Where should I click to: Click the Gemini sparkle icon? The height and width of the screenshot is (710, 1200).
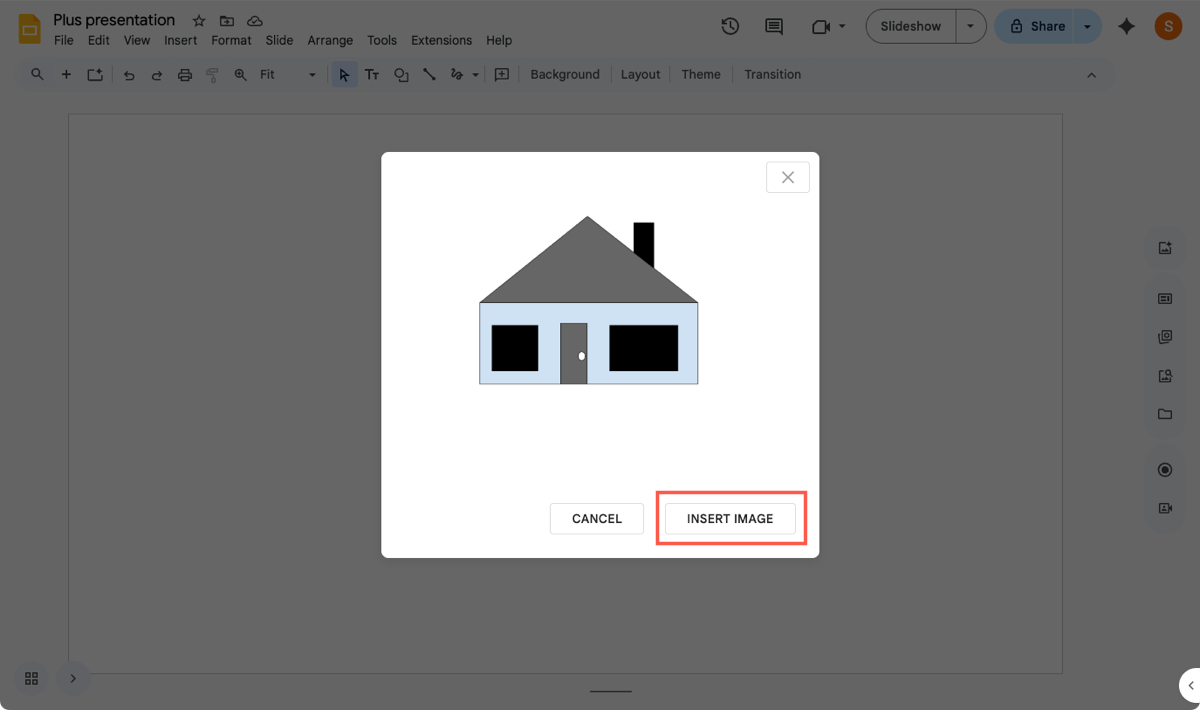[1126, 27]
